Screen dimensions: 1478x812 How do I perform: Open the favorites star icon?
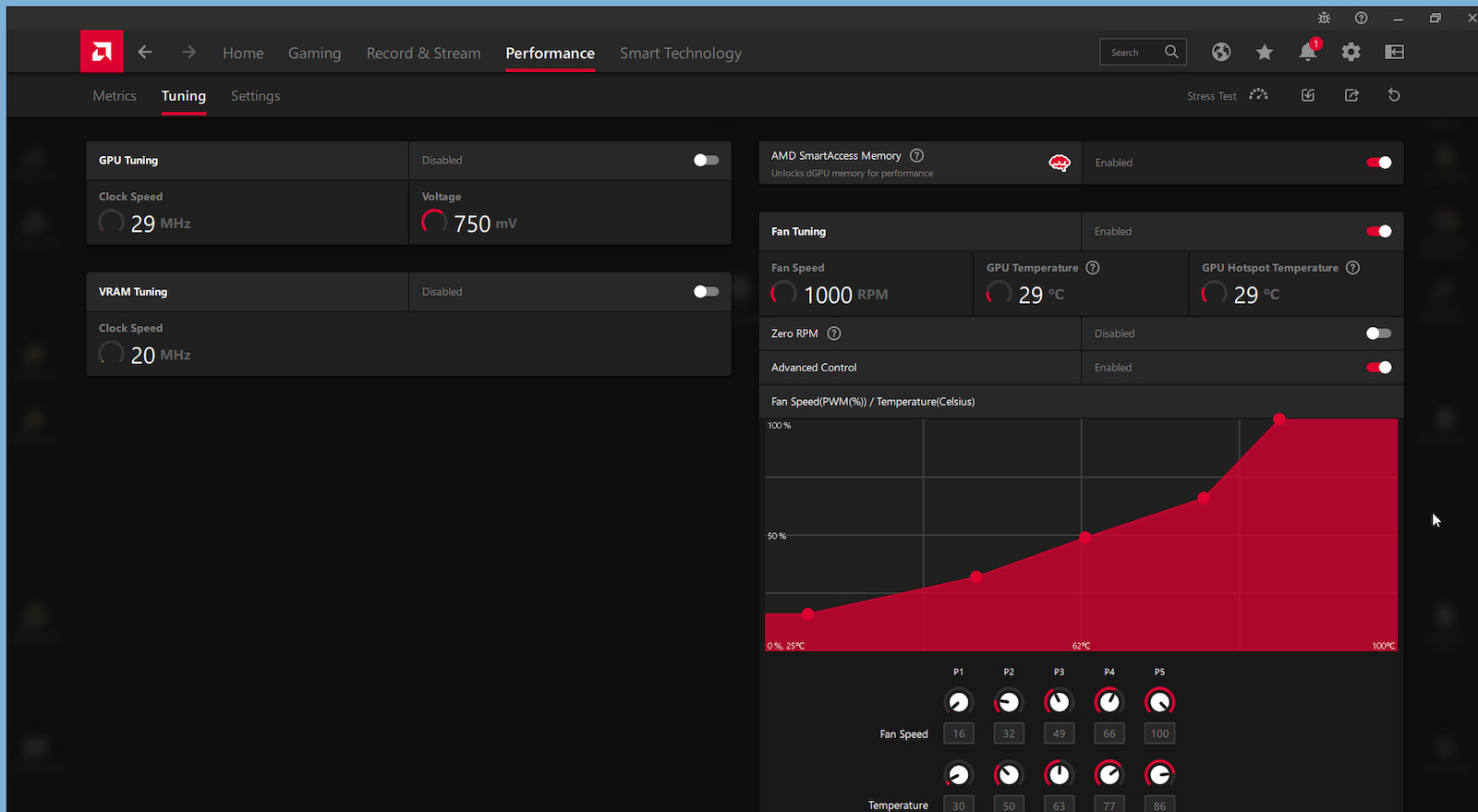tap(1265, 52)
